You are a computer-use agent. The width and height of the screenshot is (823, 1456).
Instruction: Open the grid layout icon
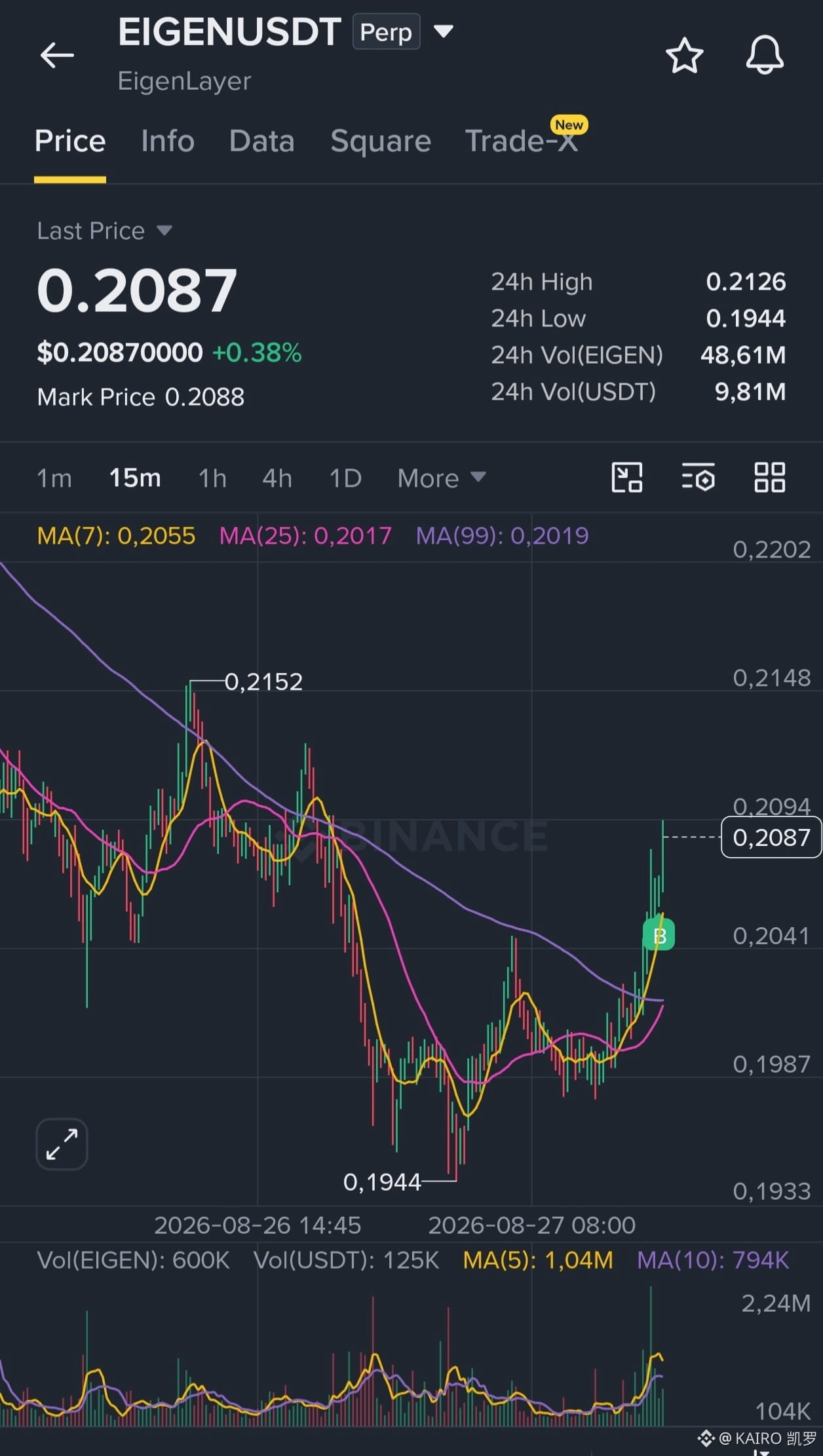pos(770,477)
